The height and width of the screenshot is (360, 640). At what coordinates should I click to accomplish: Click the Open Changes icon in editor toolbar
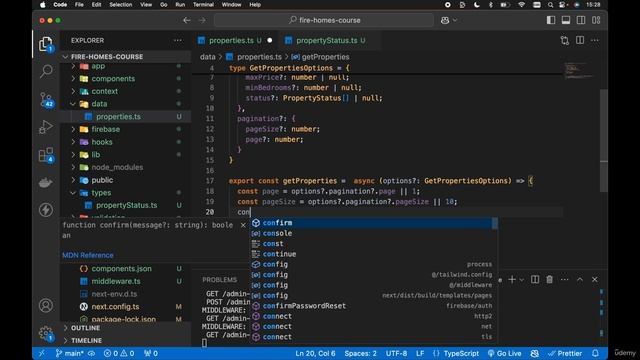[x=565, y=40]
